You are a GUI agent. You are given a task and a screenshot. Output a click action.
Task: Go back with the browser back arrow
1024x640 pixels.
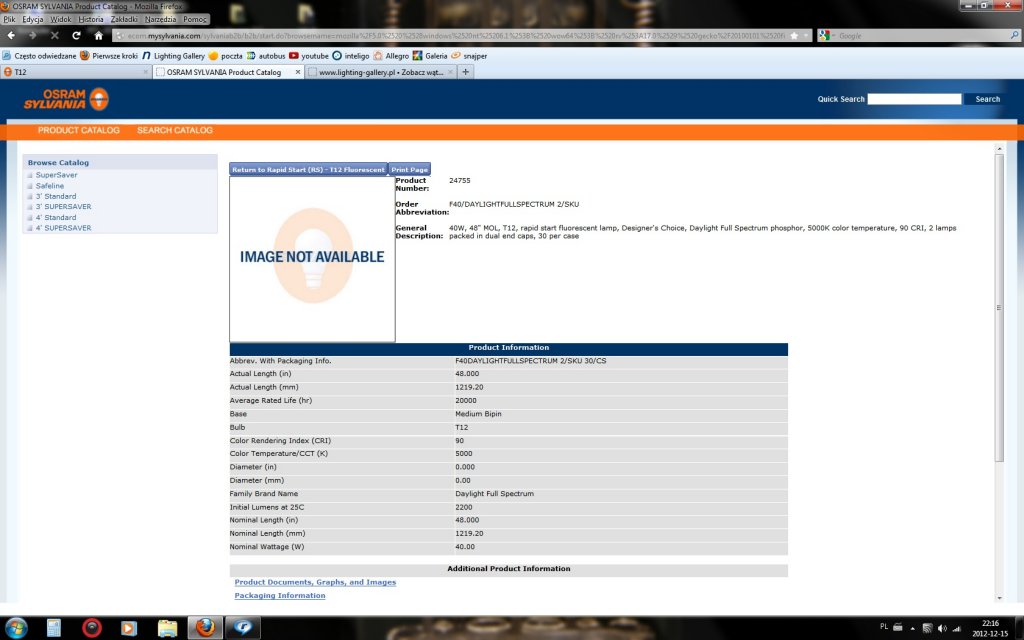point(11,35)
